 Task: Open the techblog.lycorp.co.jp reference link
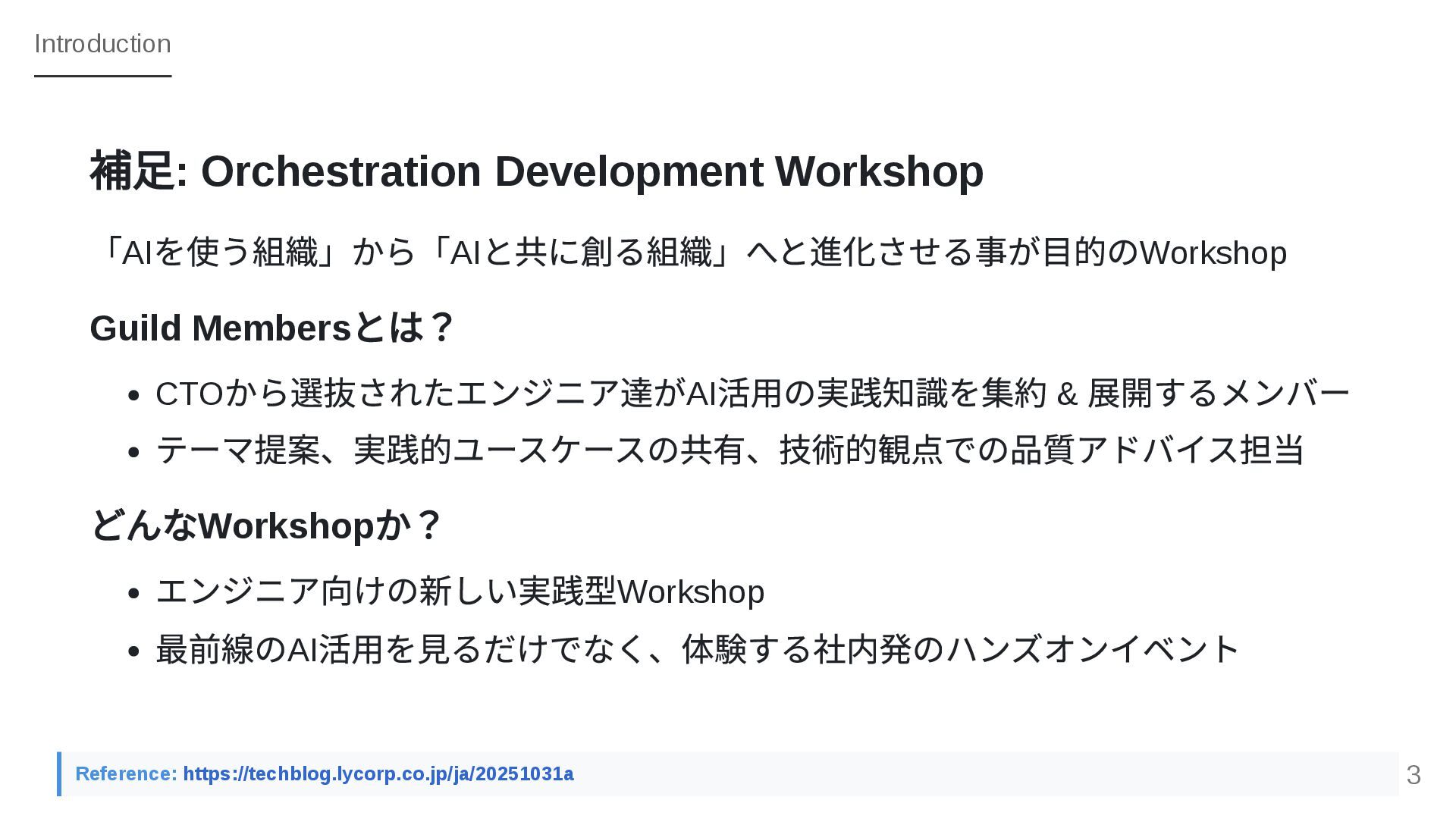point(378,774)
